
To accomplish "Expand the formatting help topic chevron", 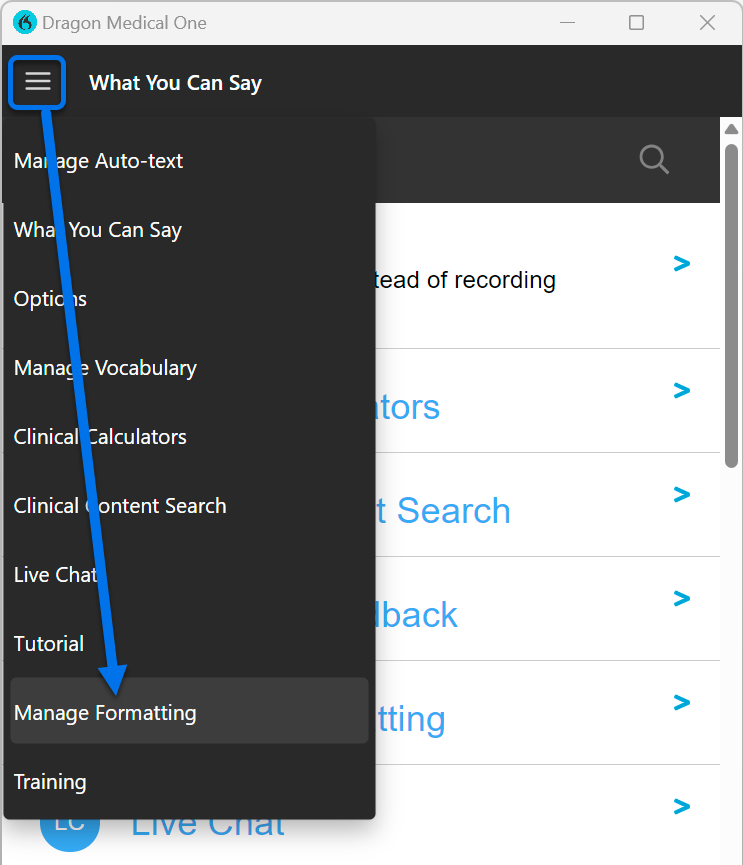I will pos(681,702).
